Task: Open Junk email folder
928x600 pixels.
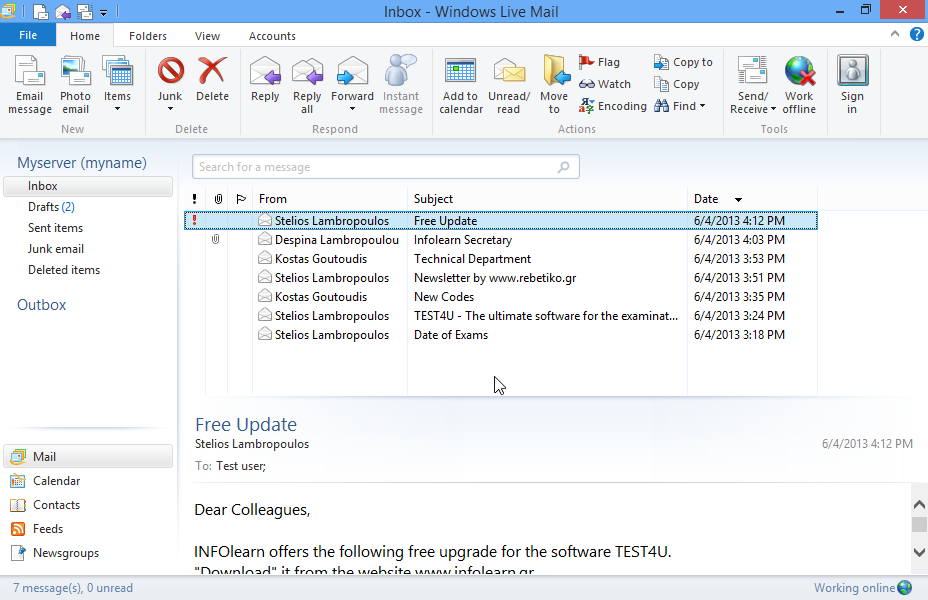Action: tap(56, 249)
